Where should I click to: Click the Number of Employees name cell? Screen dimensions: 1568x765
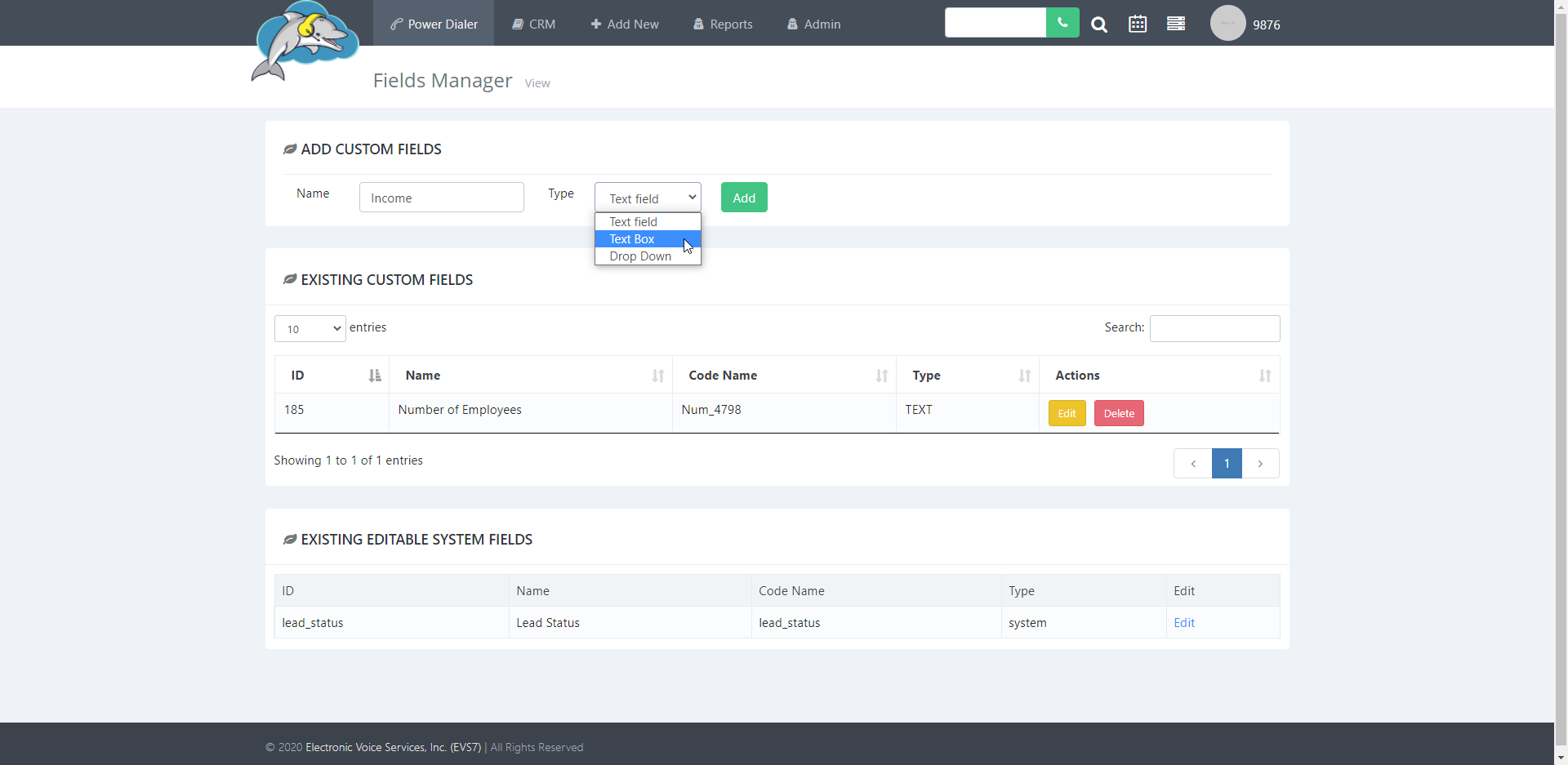[531, 413]
